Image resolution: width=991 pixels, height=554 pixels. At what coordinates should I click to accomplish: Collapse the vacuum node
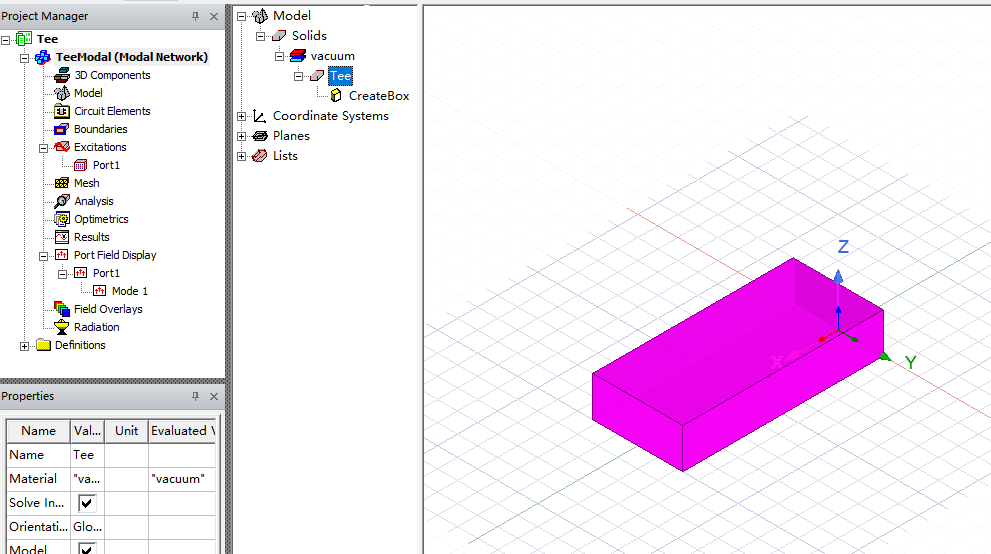pos(279,57)
